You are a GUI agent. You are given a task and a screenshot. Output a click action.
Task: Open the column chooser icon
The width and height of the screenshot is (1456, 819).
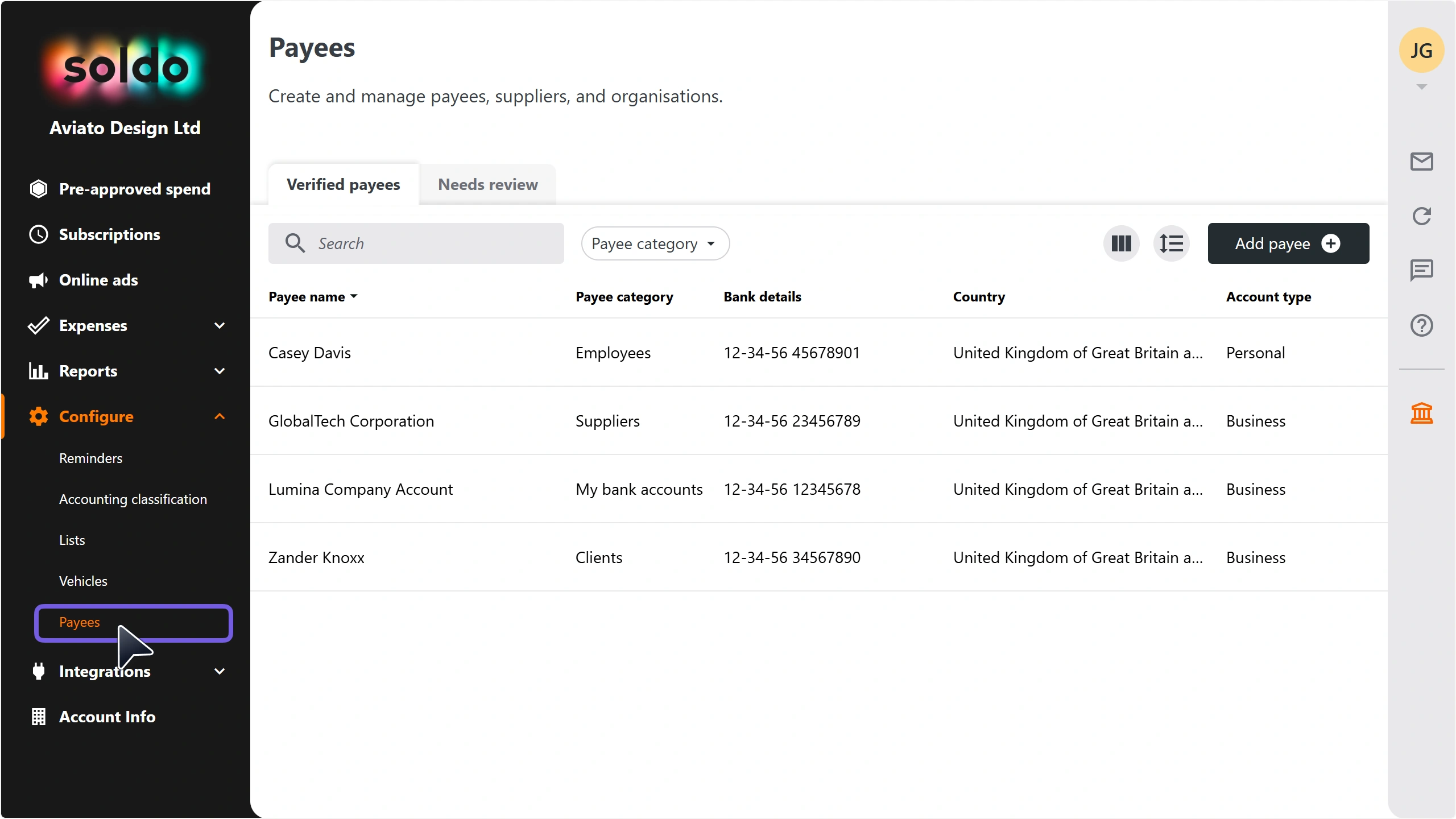tap(1121, 243)
